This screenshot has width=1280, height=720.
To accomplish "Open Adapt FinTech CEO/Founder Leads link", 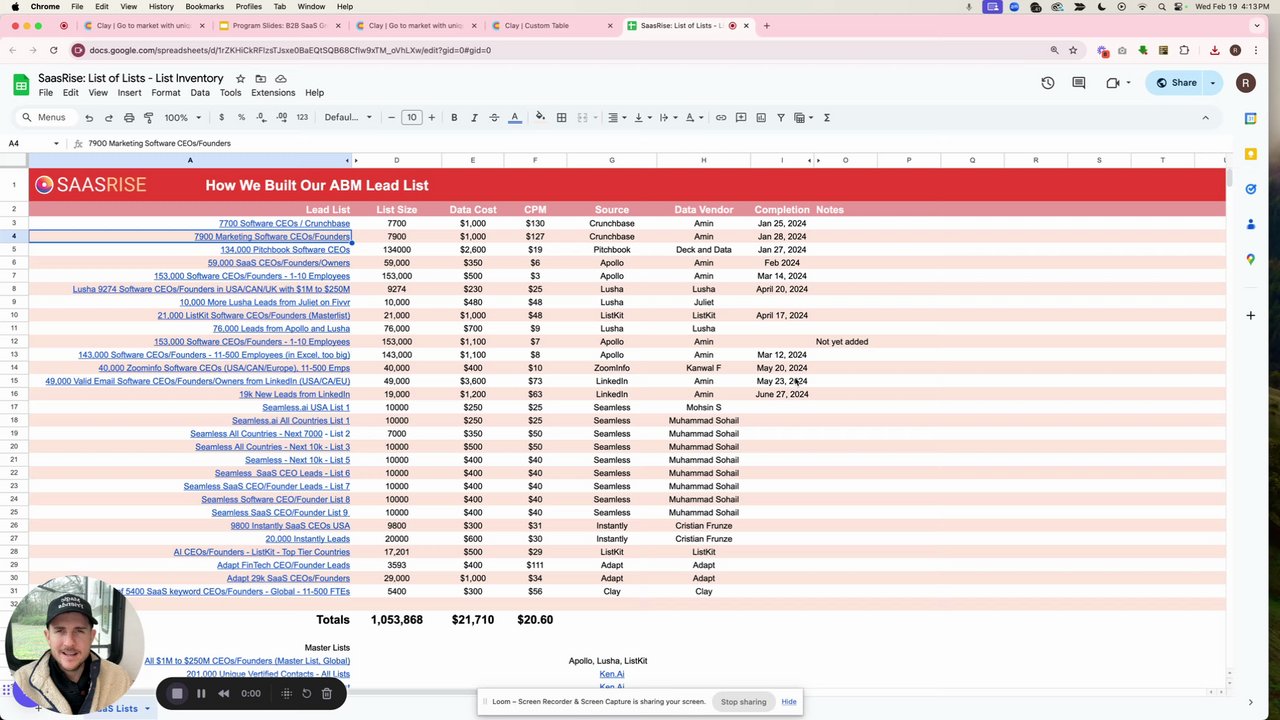I will coord(283,565).
